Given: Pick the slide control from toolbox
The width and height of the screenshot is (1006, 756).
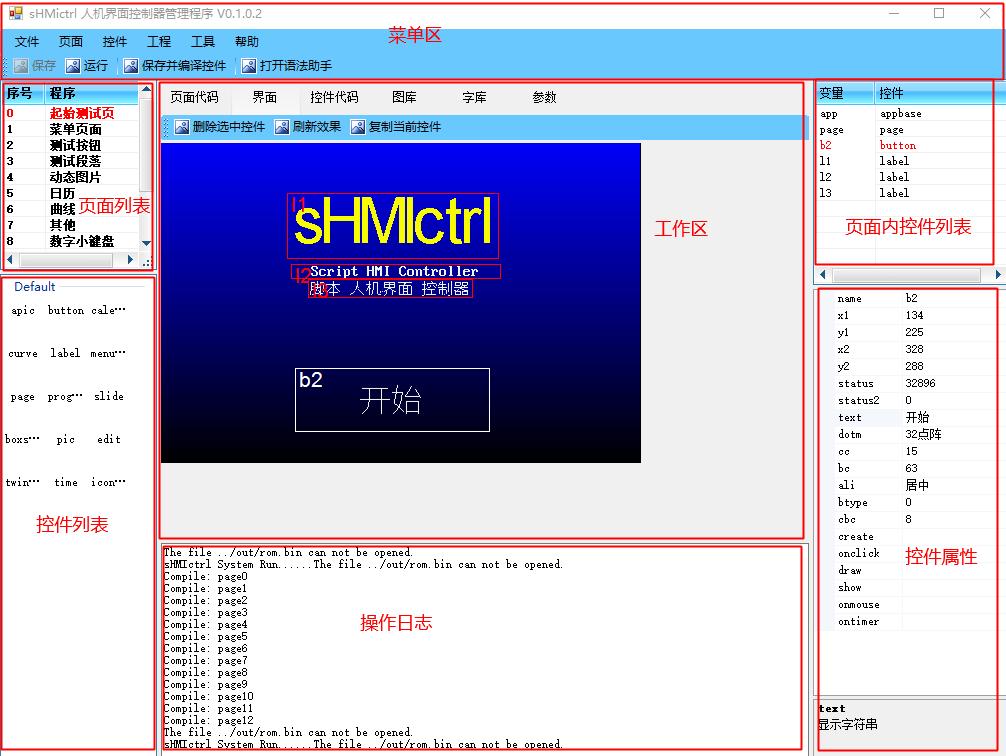Looking at the screenshot, I should coord(108,397).
